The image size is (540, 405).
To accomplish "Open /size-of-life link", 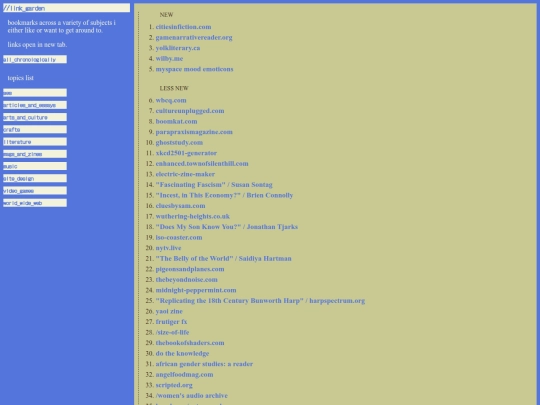I will tap(172, 332).
